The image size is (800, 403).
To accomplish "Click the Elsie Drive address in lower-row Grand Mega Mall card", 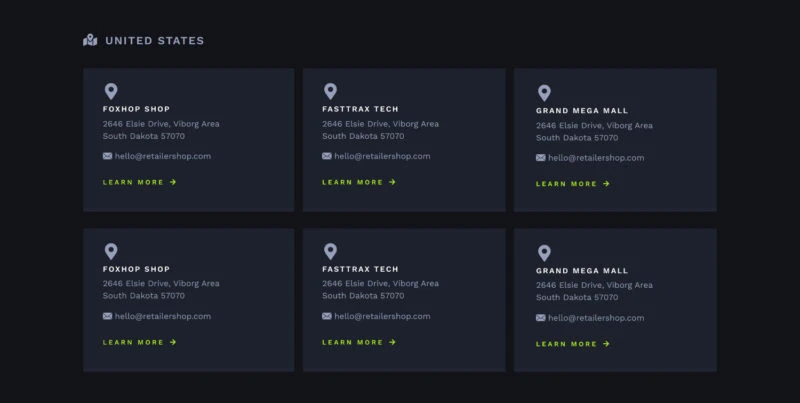I will (x=594, y=291).
